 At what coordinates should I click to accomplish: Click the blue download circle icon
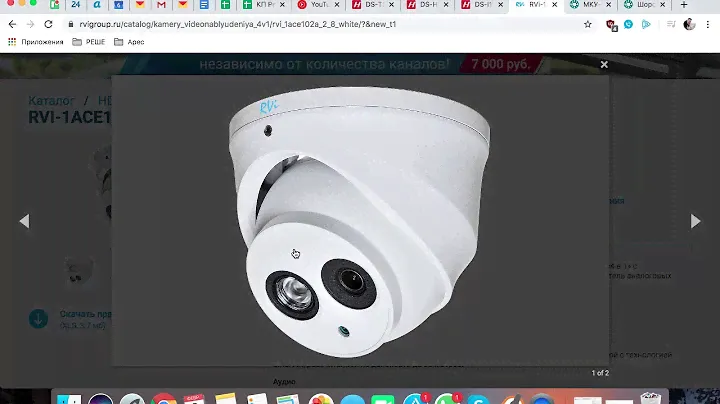click(37, 319)
